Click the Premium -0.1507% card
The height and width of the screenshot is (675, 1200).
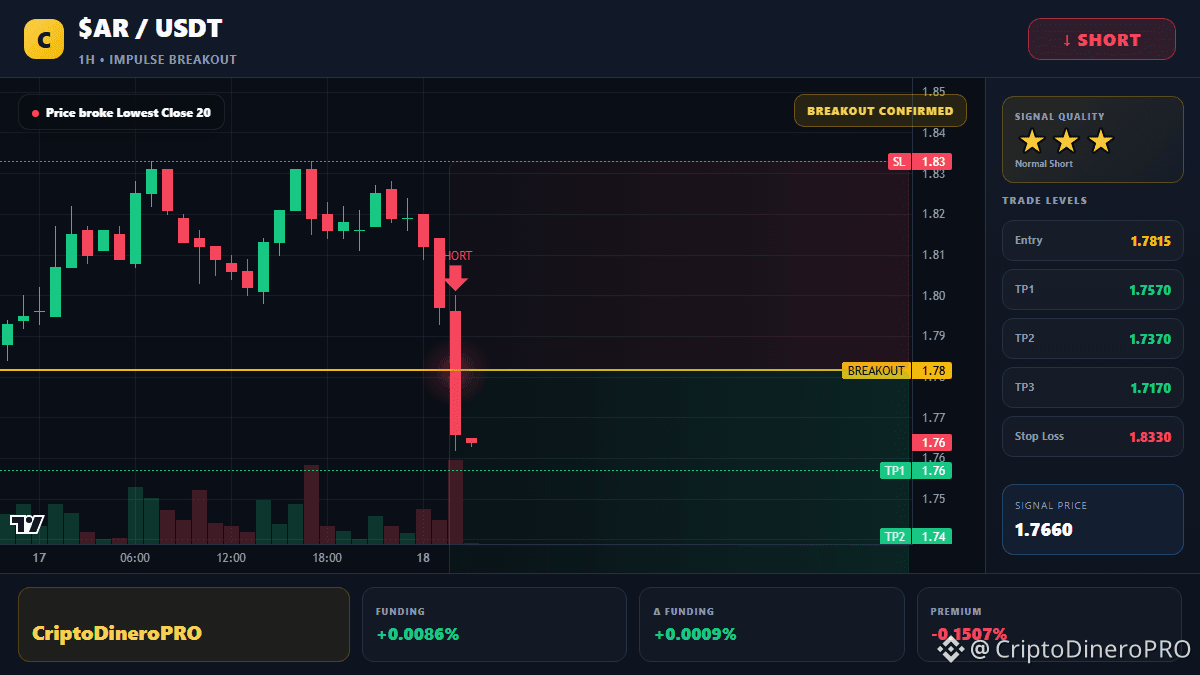point(1049,624)
